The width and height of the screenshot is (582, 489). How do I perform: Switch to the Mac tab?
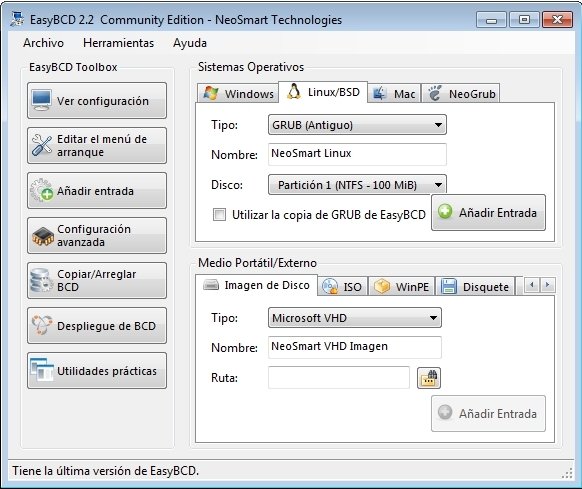click(394, 93)
